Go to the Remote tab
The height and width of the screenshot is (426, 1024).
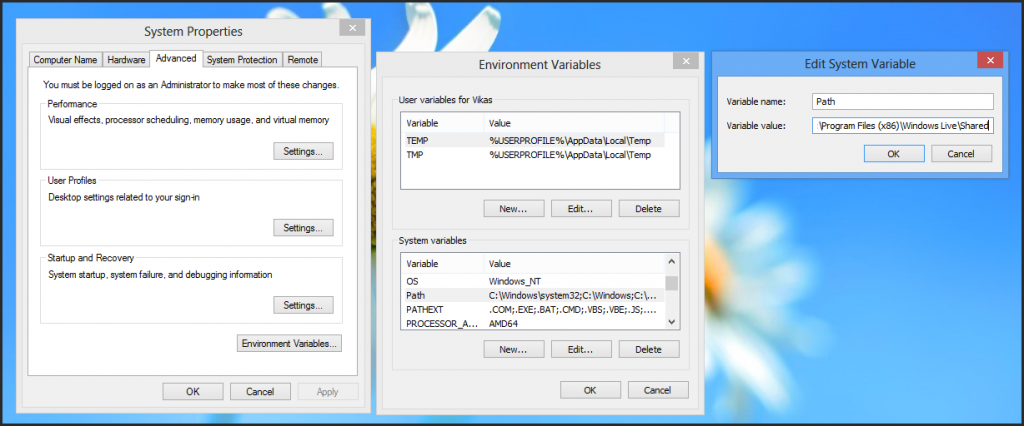coord(303,60)
